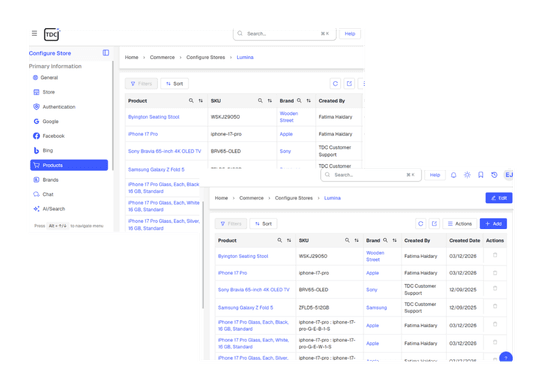This screenshot has height=384, width=540.
Task: Click the blue Add button
Action: click(493, 224)
